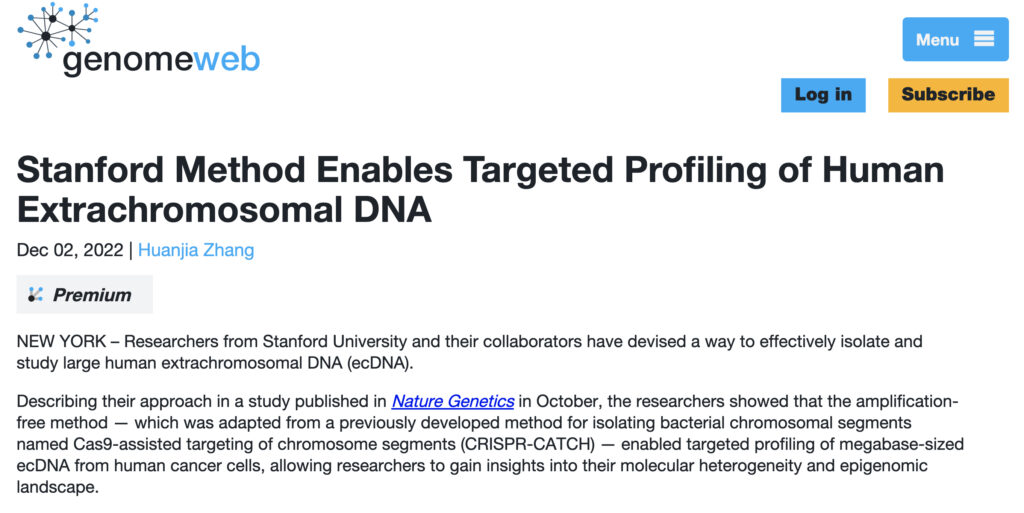Screen dimensions: 1024x513
Task: Click the word "landscape." ending the article
Action: coord(57,488)
